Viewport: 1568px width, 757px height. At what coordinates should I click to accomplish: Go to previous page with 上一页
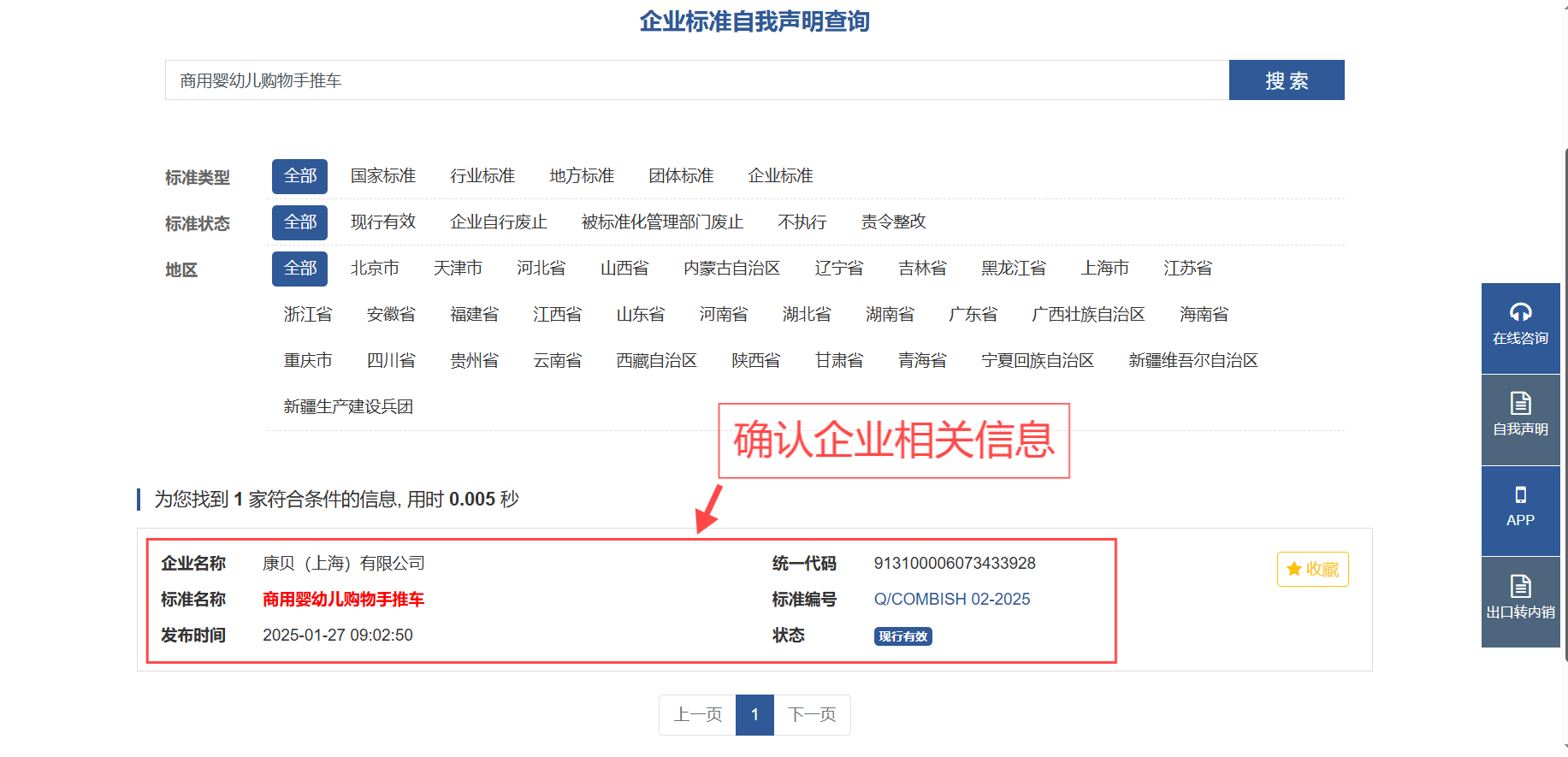pos(697,715)
